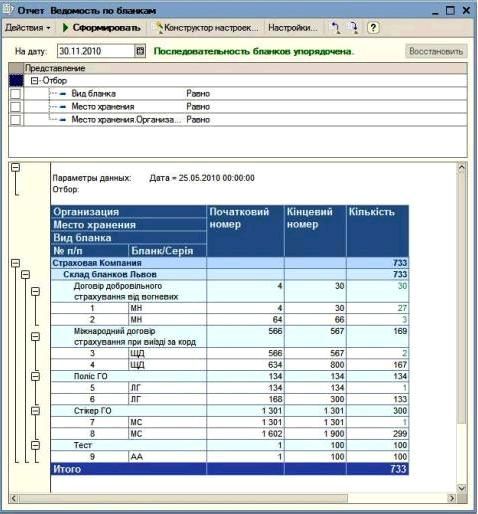This screenshot has height=514, width=478.
Task: Enable the Место хранения filter checkbox
Action: [x=16, y=107]
